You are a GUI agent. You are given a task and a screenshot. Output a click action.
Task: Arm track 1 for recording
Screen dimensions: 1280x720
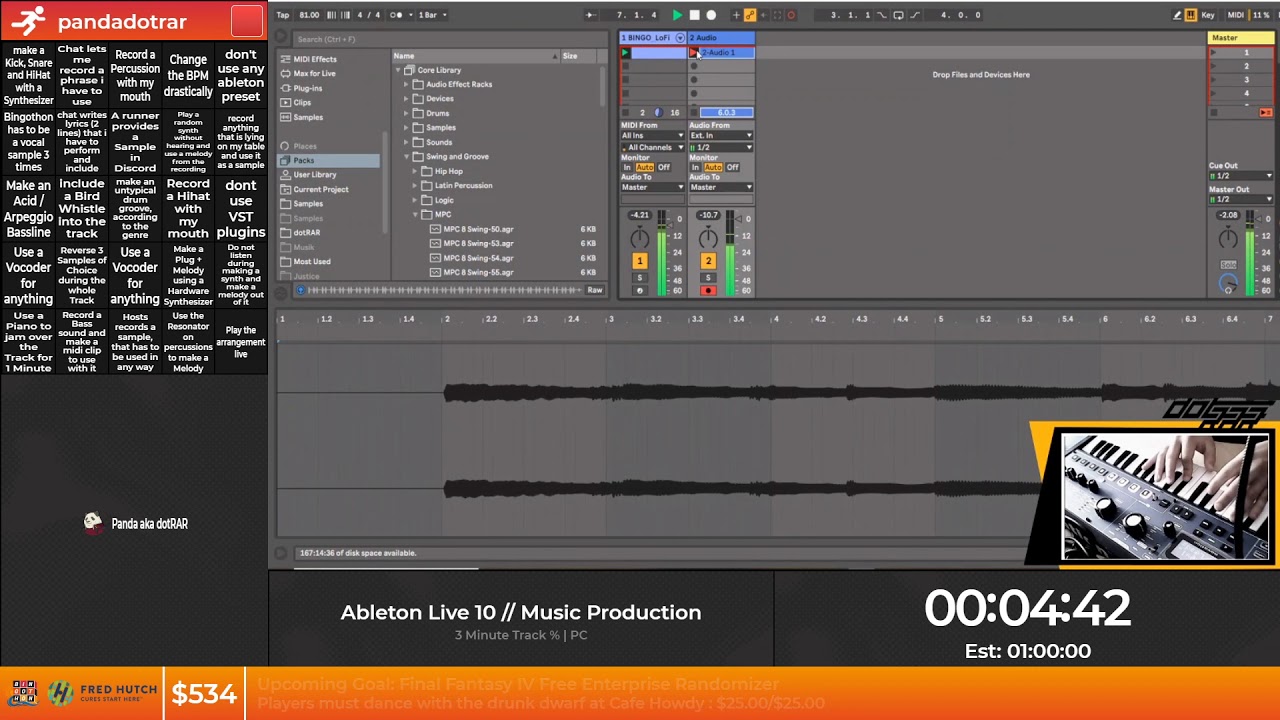point(639,291)
